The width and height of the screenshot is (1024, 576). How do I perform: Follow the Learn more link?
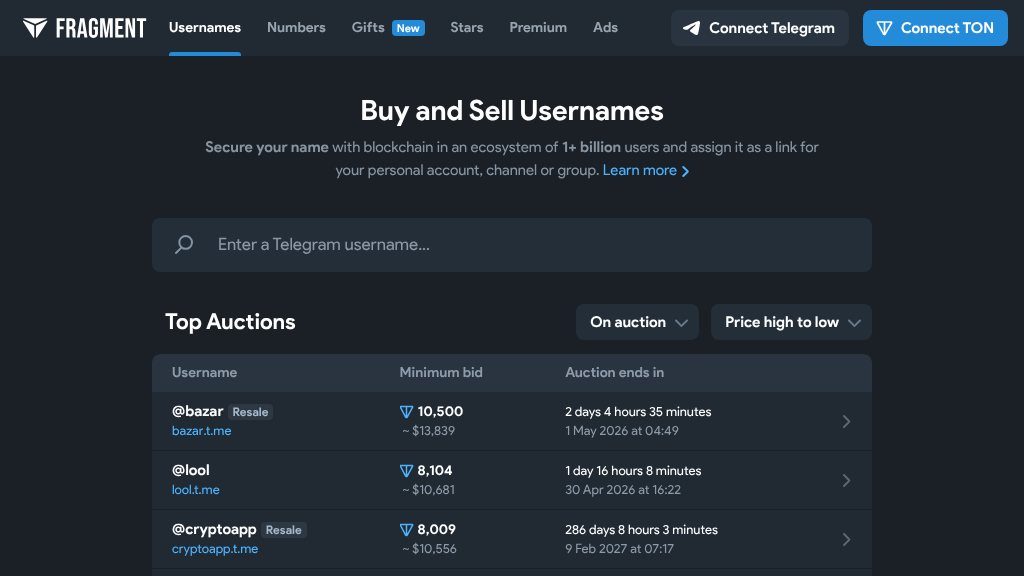tap(645, 170)
